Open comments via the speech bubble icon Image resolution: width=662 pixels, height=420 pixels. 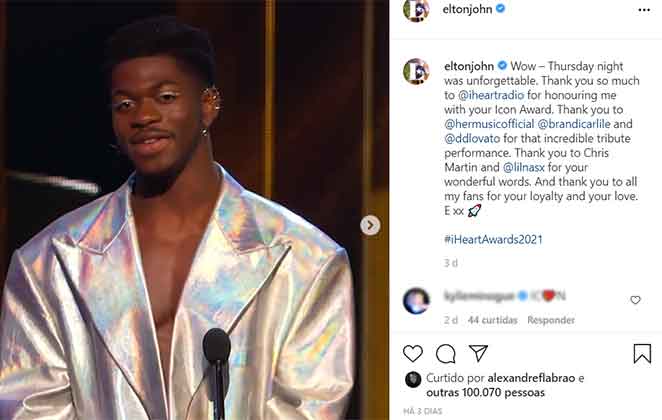445,354
